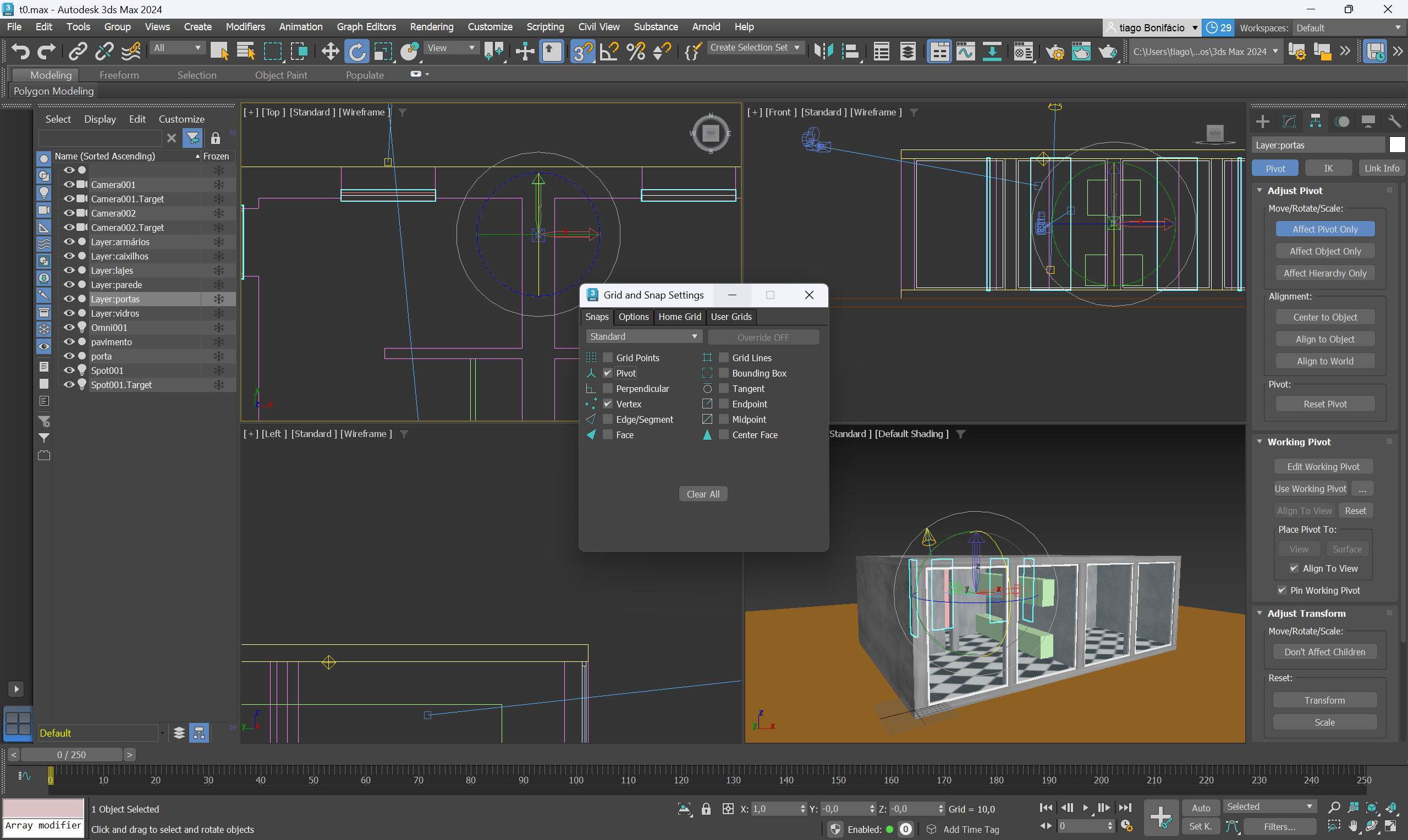The image size is (1408, 840).
Task: Enable the Midpoint snap checkbox
Action: point(724,419)
